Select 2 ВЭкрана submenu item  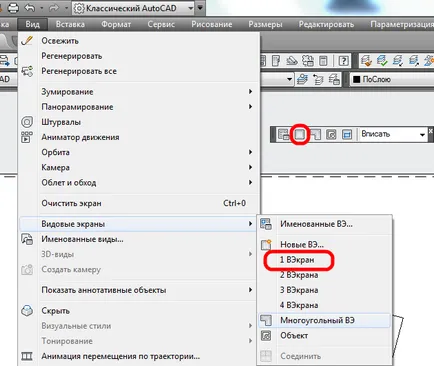point(325,275)
